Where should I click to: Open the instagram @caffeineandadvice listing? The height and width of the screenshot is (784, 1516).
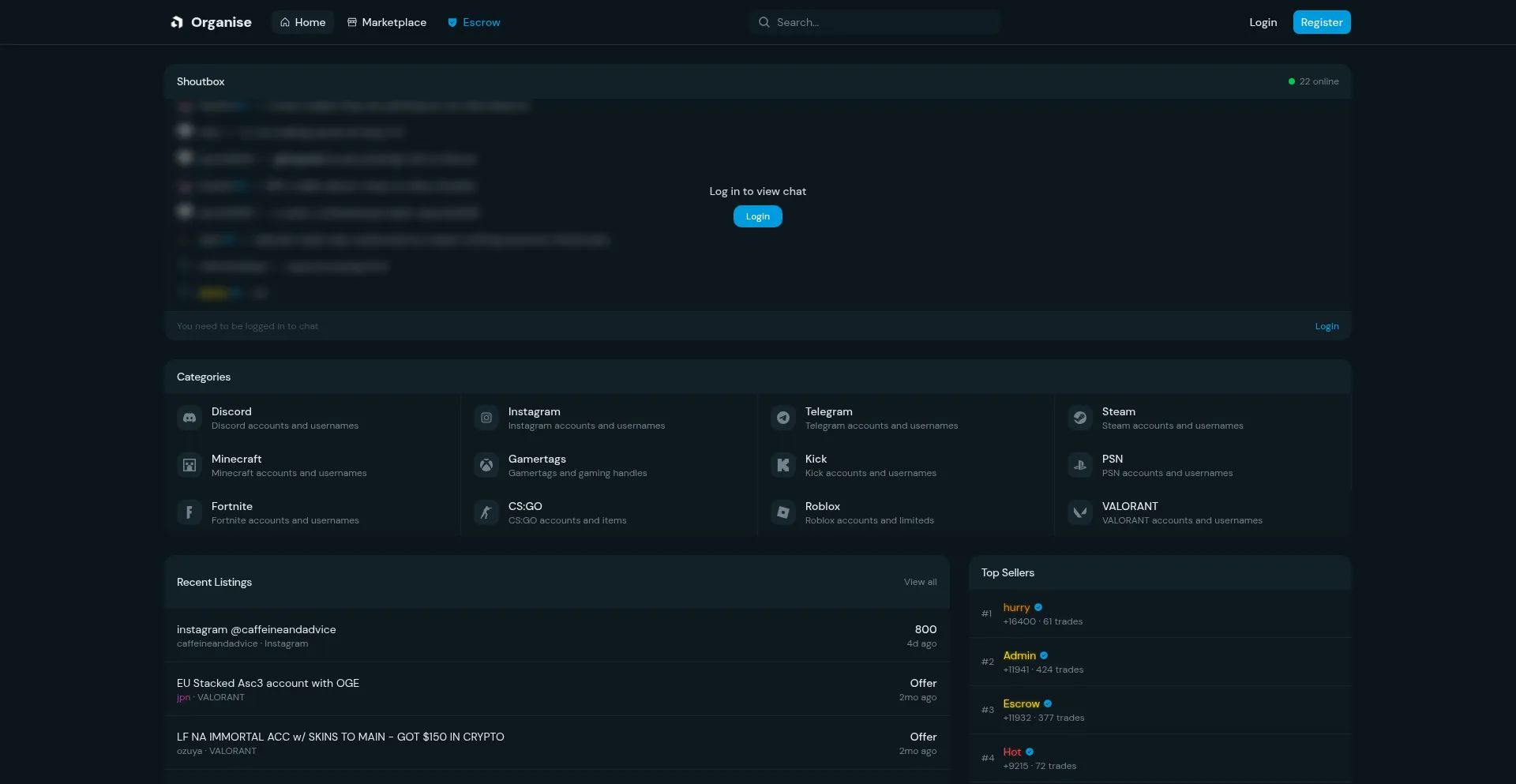pos(557,636)
